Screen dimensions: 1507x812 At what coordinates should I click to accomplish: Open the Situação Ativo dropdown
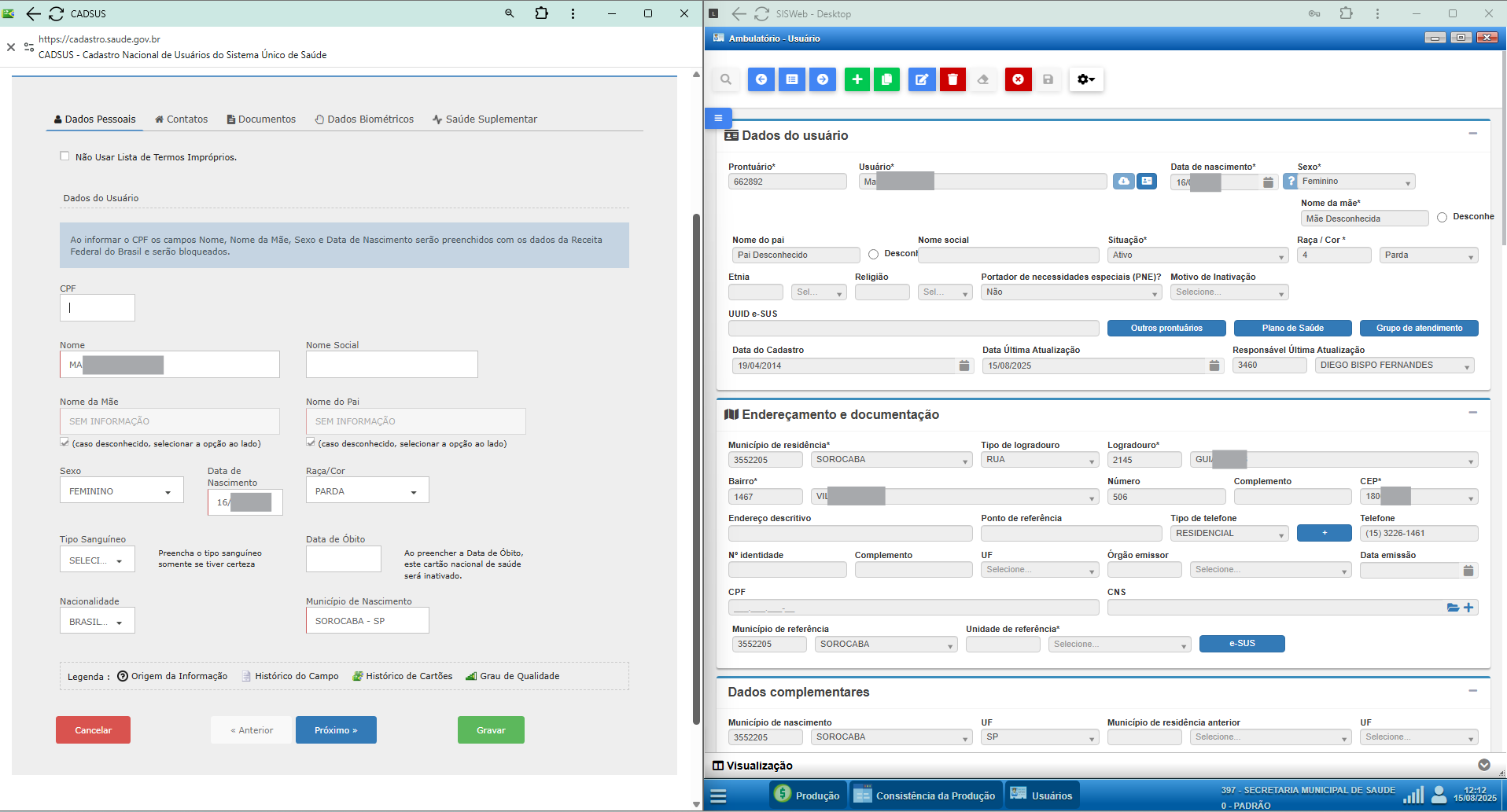pyautogui.click(x=1197, y=255)
